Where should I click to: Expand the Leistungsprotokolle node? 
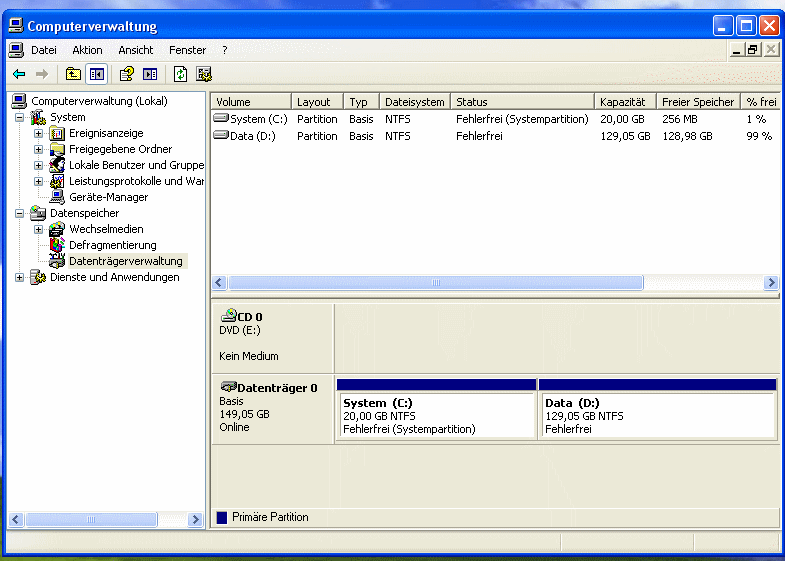(39, 182)
